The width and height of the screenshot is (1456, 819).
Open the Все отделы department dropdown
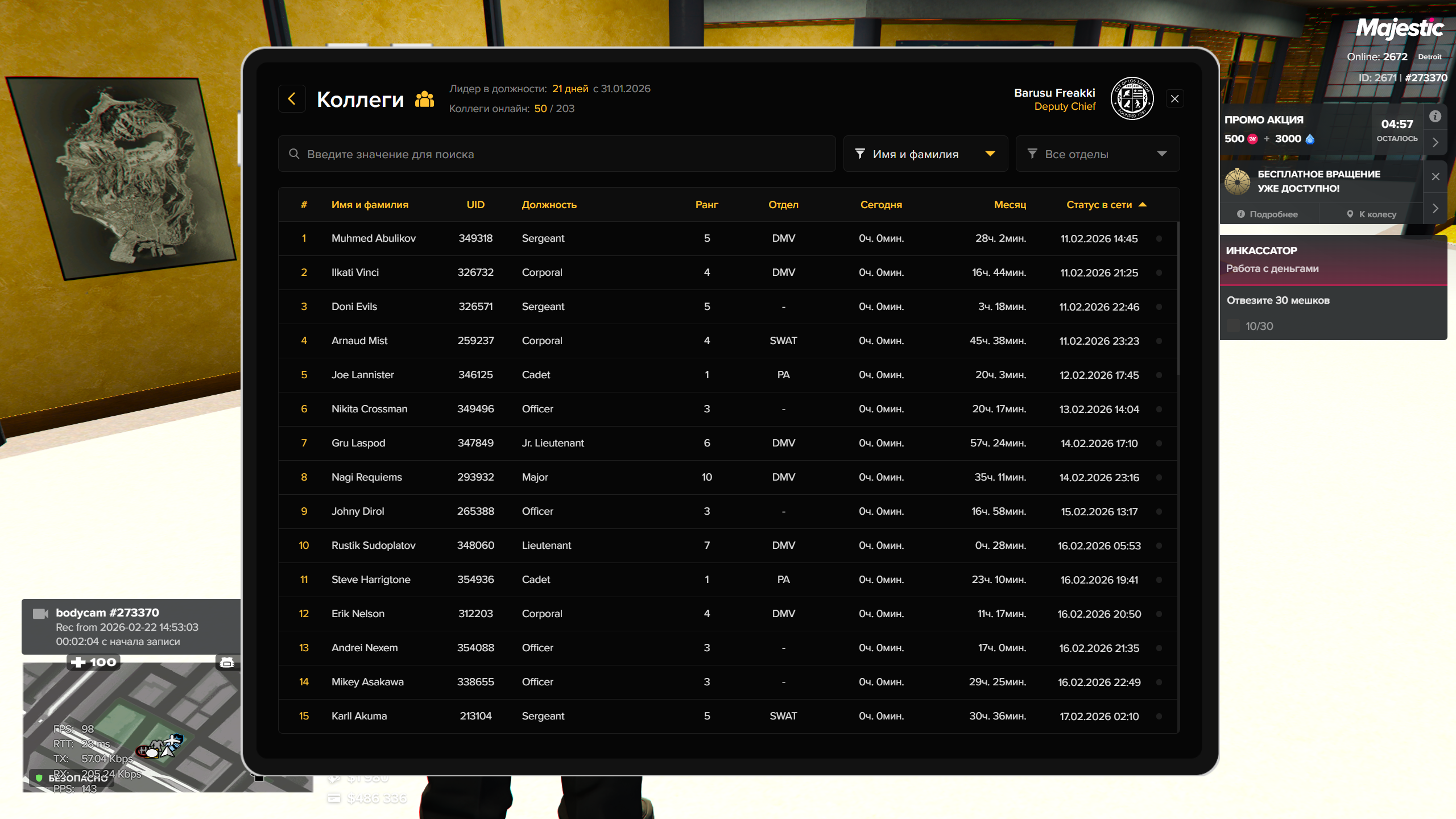pos(1097,154)
